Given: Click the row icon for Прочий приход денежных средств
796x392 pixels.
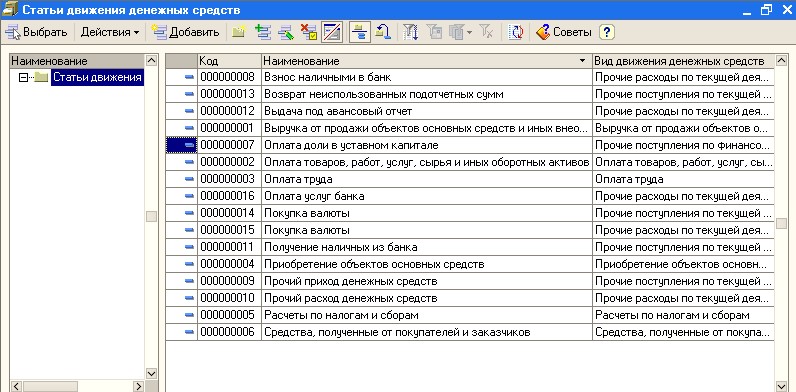Looking at the screenshot, I should tap(189, 281).
